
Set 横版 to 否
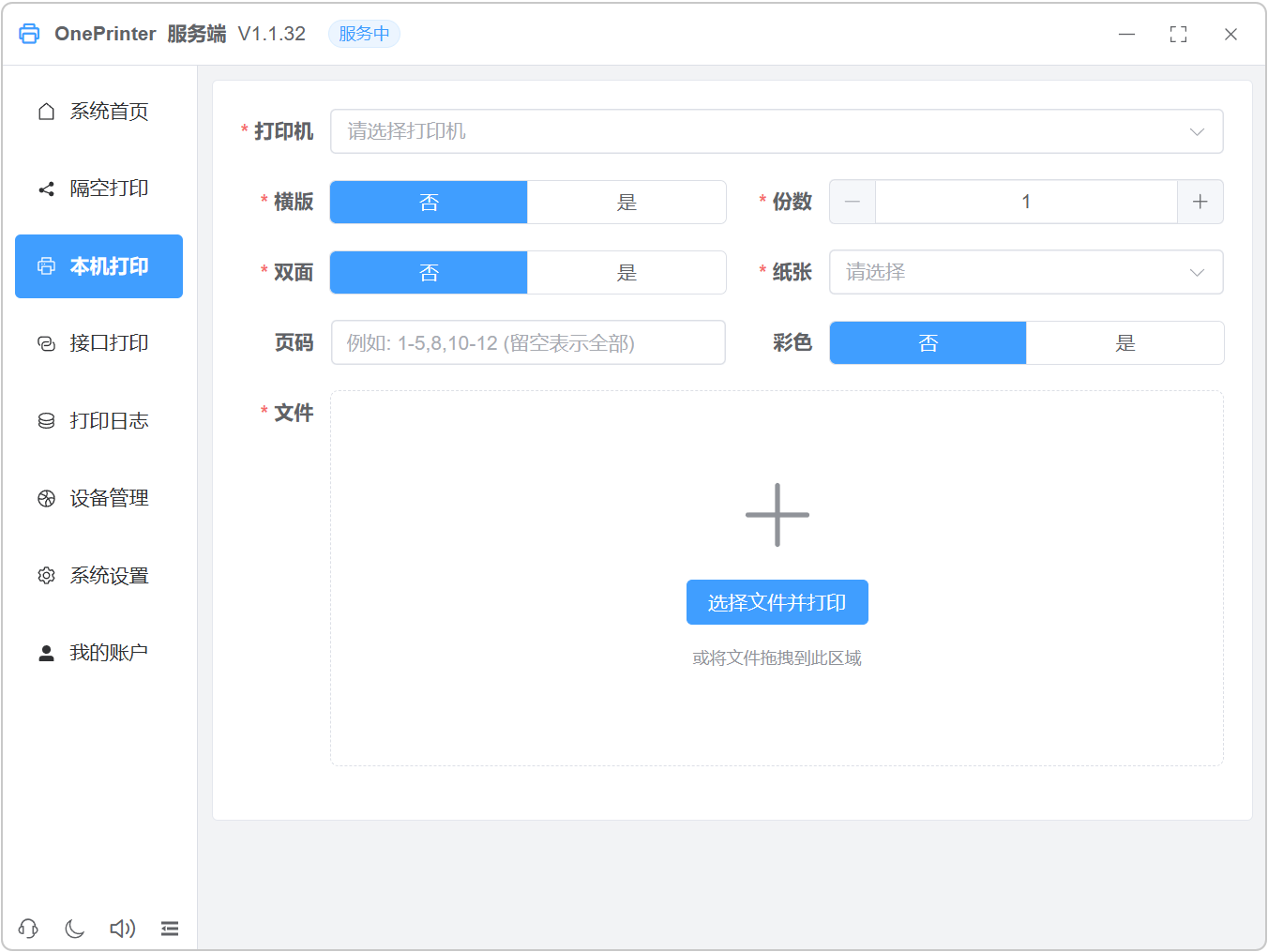[x=429, y=203]
